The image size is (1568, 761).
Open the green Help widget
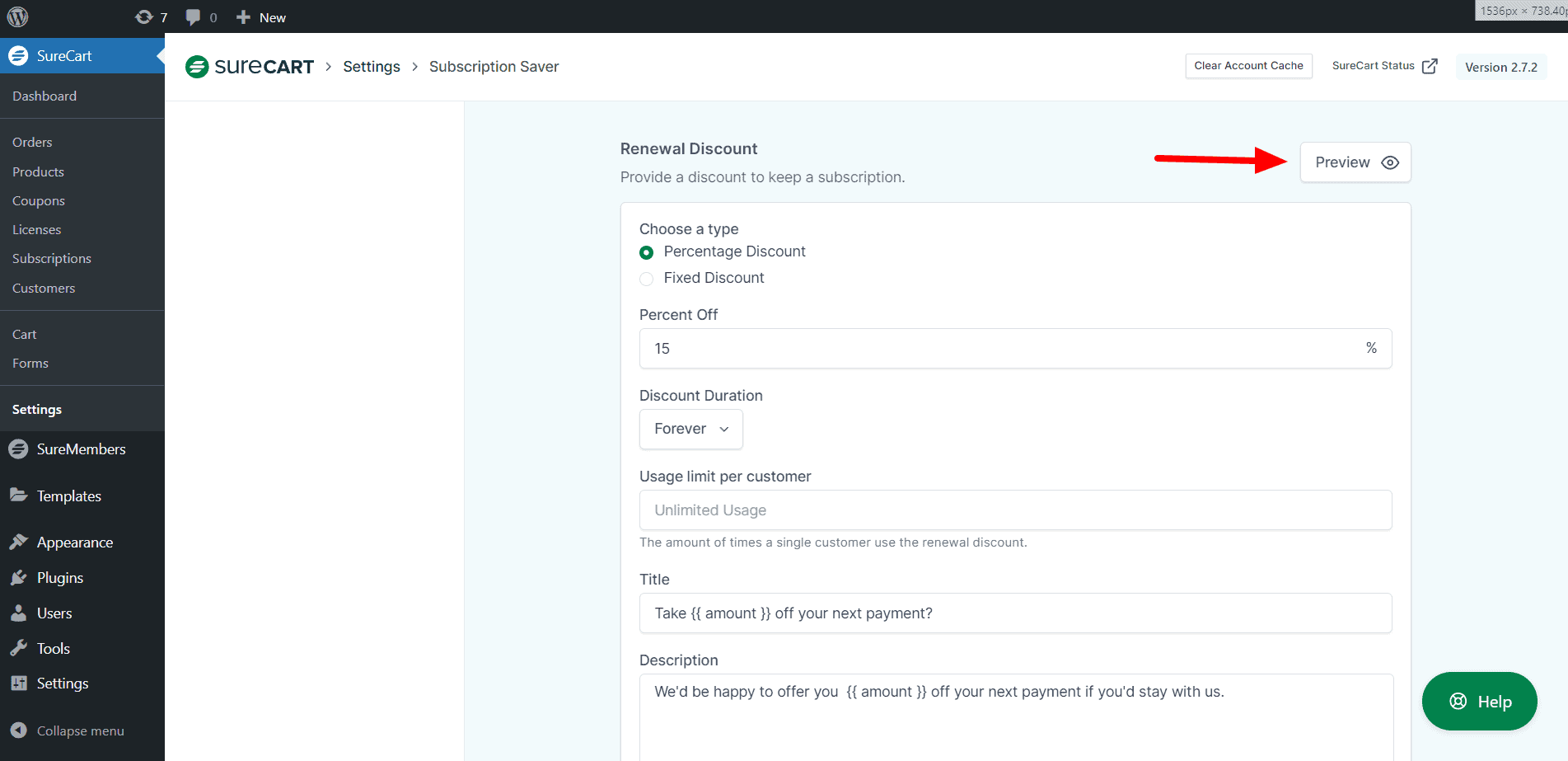pyautogui.click(x=1479, y=702)
